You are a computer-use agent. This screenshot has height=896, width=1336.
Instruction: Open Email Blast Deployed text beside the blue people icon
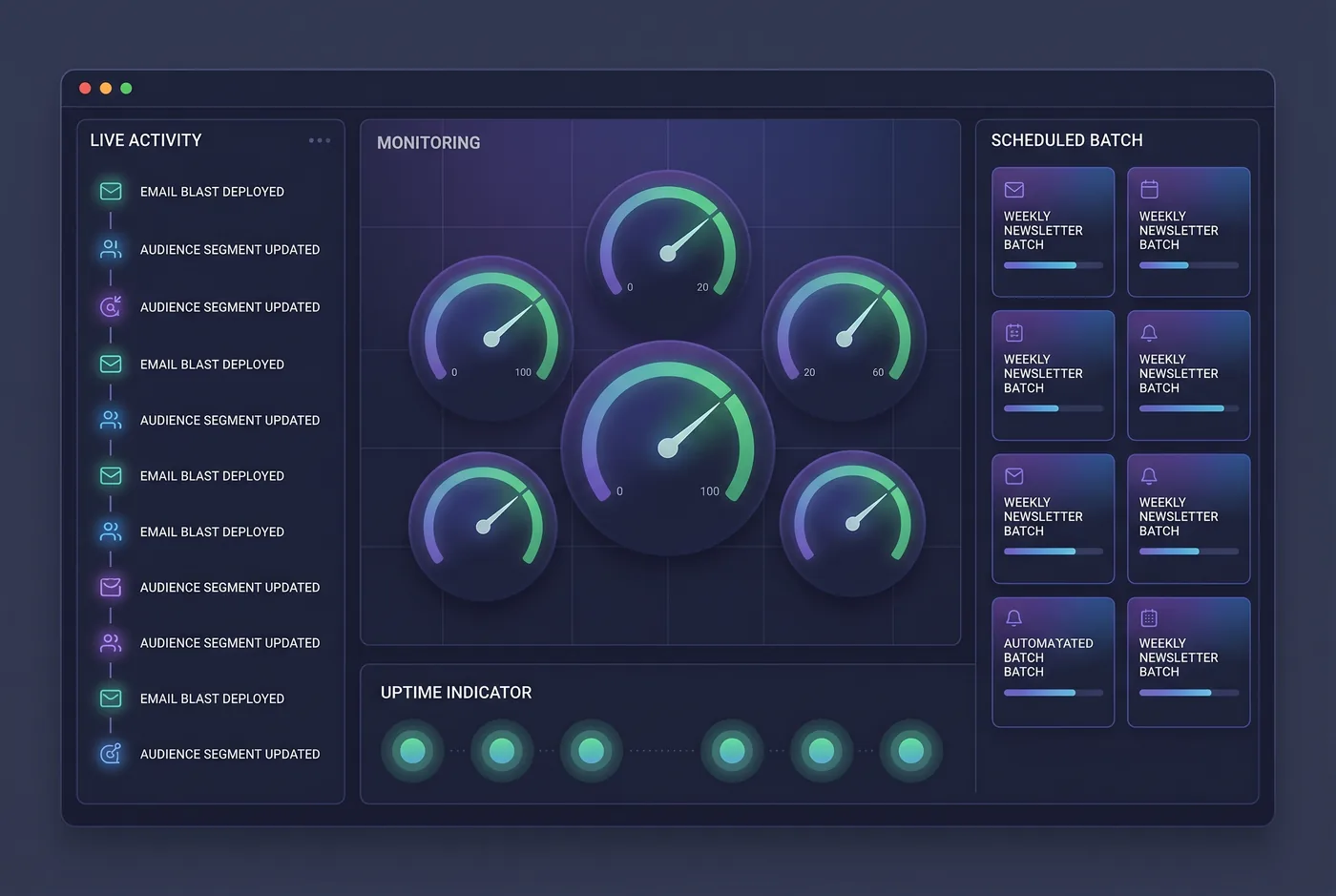pyautogui.click(x=212, y=531)
